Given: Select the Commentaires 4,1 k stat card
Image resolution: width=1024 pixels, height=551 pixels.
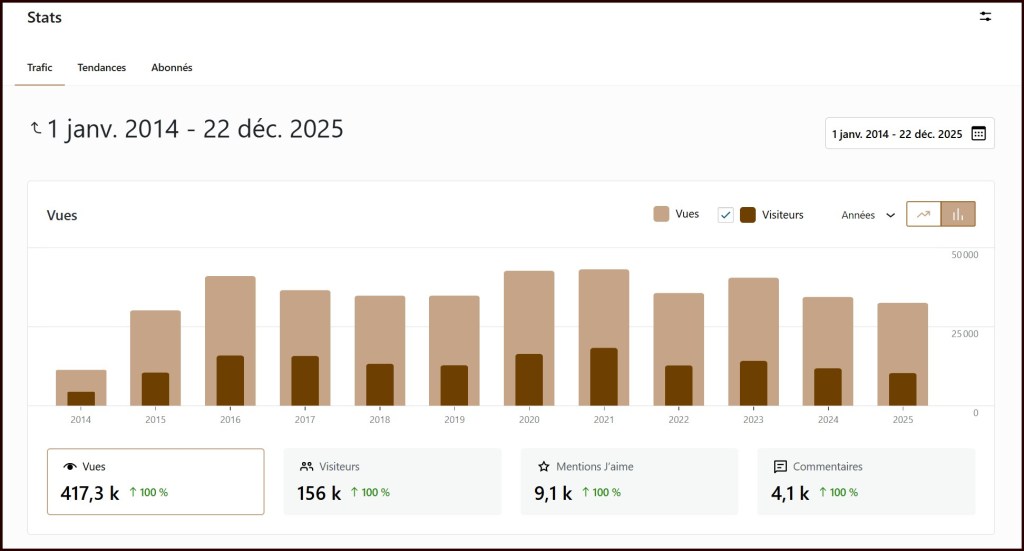Looking at the screenshot, I should (x=865, y=481).
